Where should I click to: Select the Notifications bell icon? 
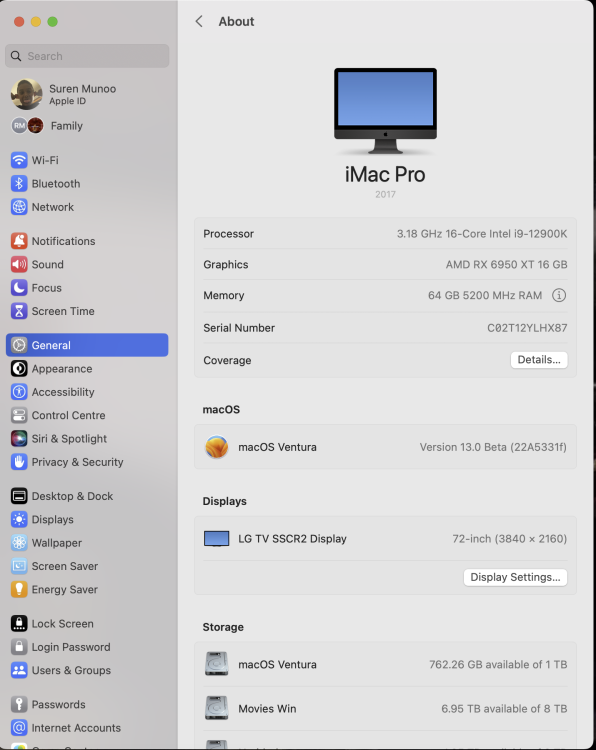click(x=19, y=241)
